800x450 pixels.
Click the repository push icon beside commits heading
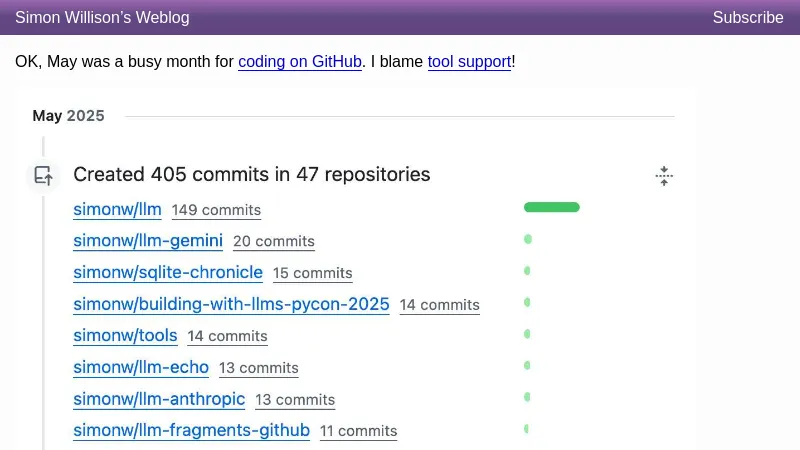point(43,176)
